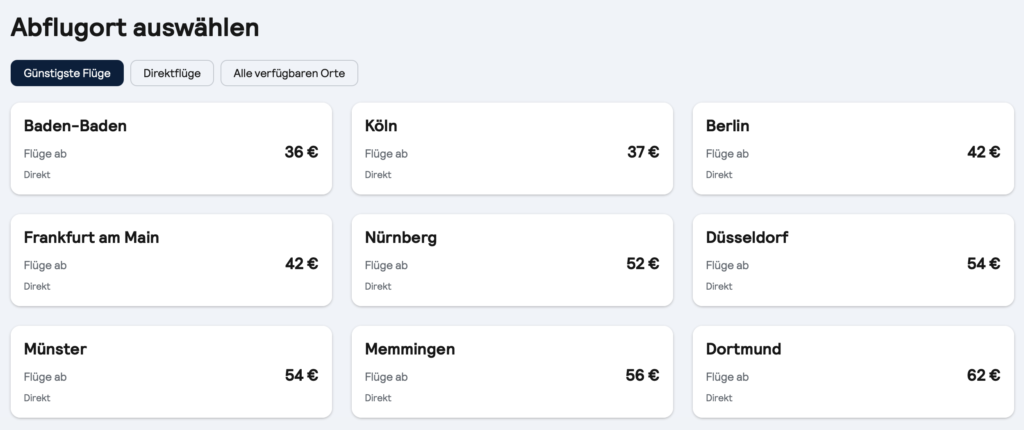
Task: Choose Baden-Baden as departure city
Action: (x=170, y=148)
